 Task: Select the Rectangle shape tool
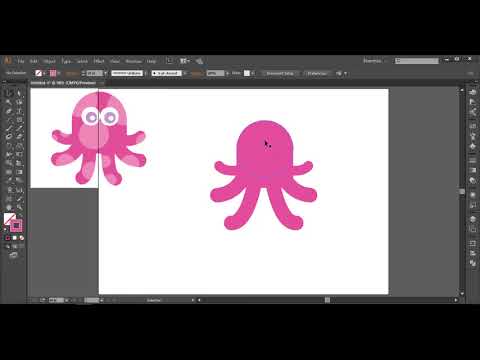click(x=19, y=120)
